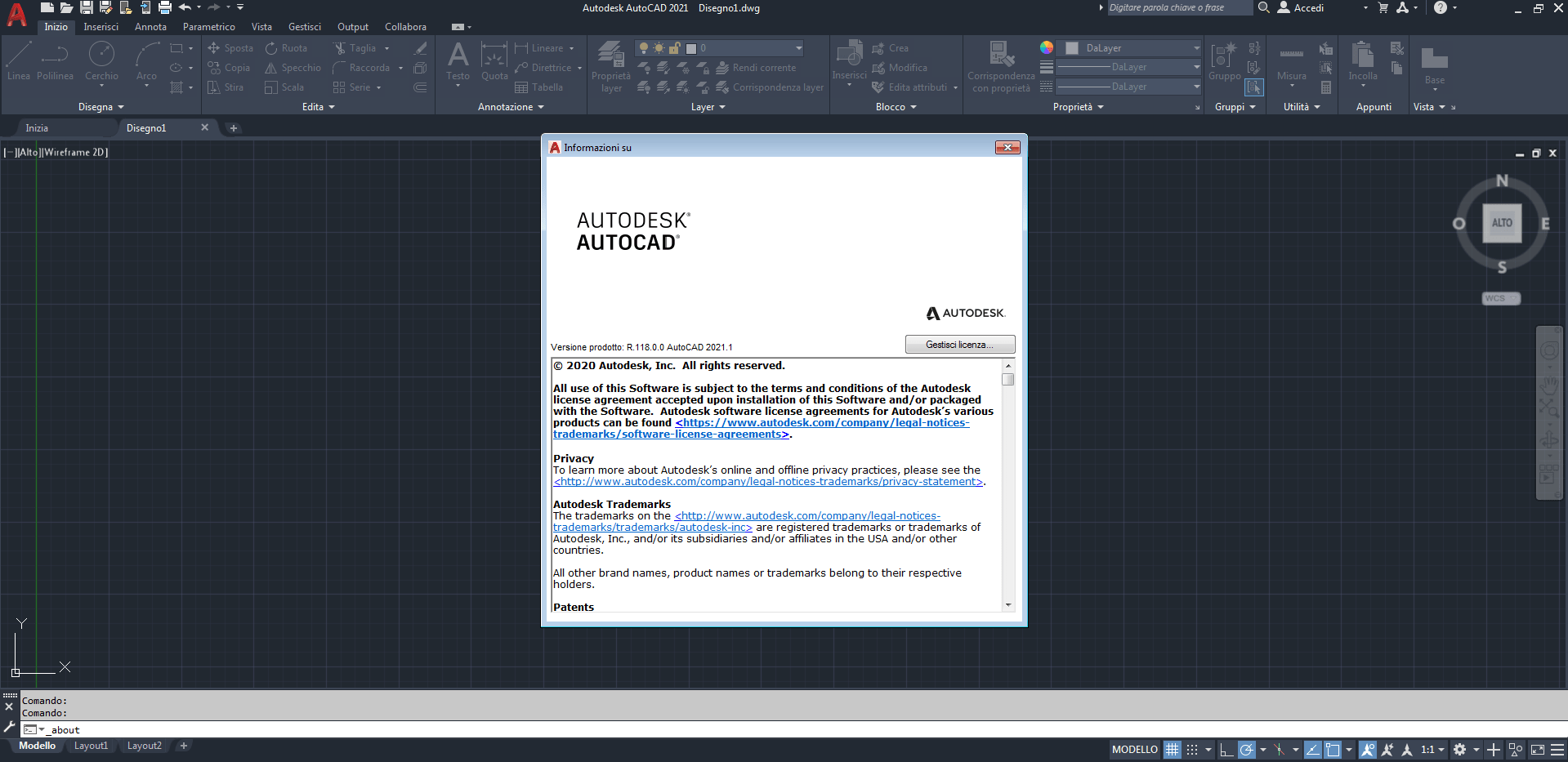This screenshot has height=762, width=1568.
Task: Click the keyword search input field
Action: [x=1178, y=8]
